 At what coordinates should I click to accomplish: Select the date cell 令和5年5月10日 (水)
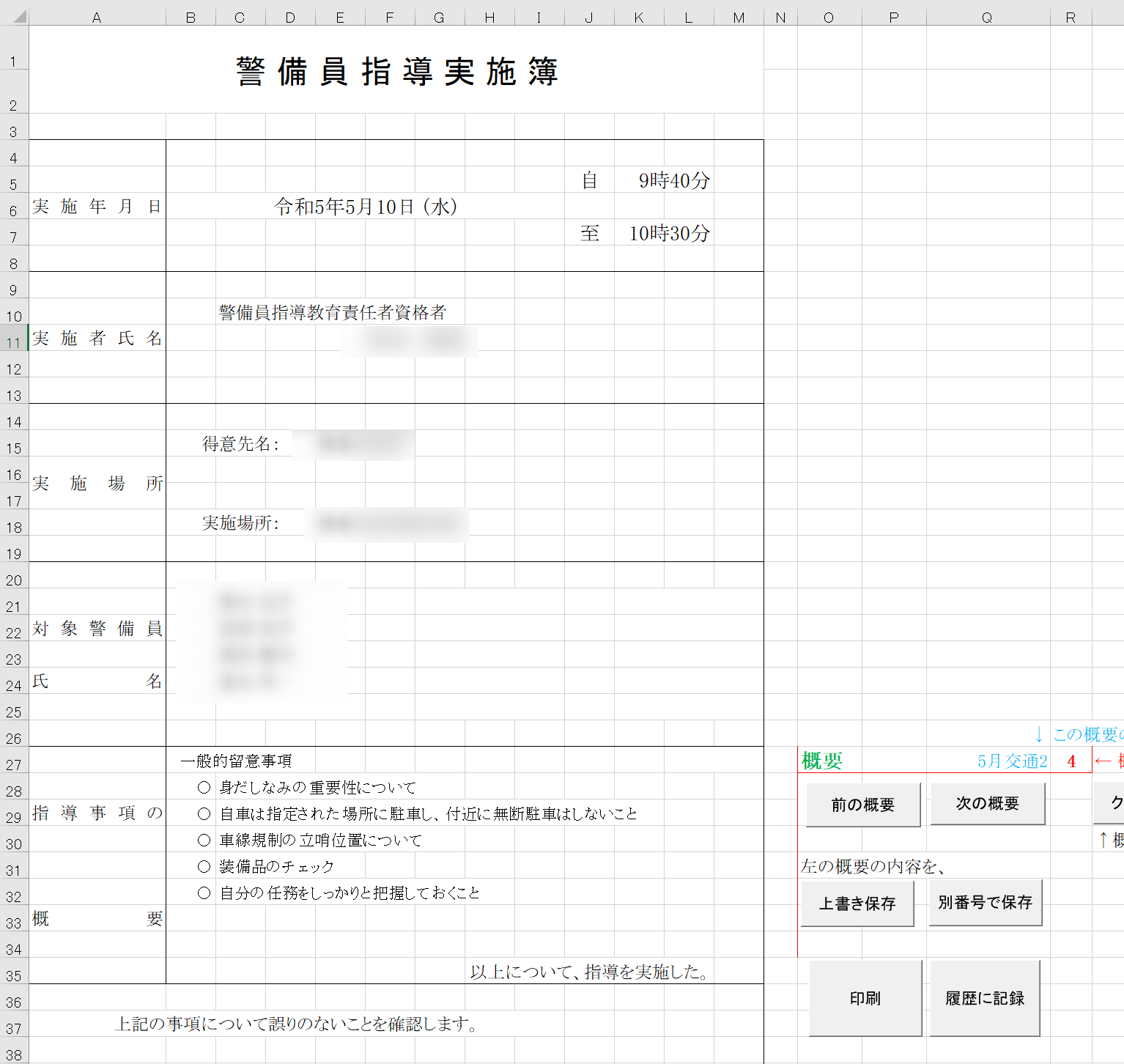[x=365, y=207]
